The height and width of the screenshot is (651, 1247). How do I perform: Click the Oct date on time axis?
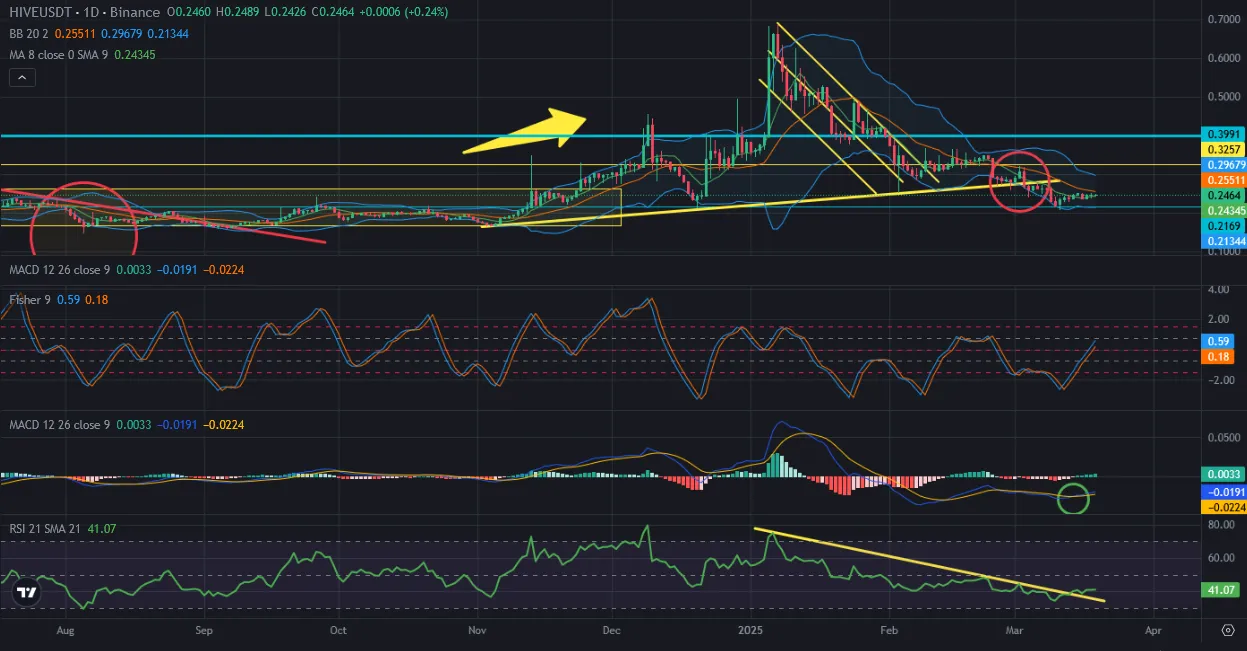coord(338,631)
